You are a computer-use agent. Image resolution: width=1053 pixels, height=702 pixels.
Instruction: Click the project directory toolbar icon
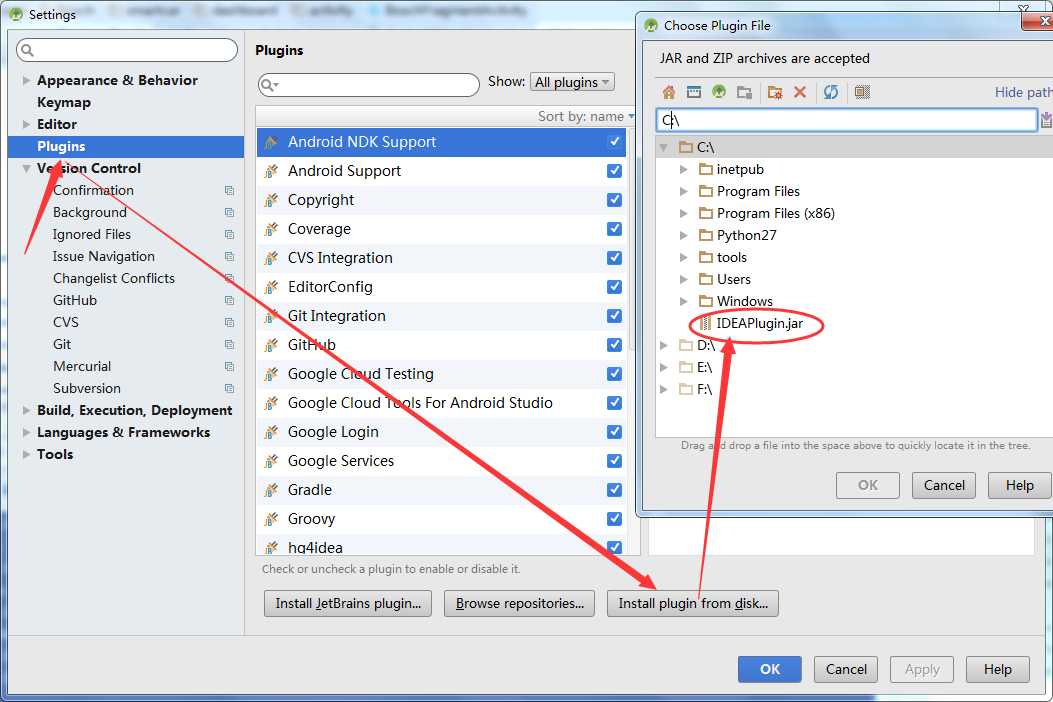[x=719, y=92]
